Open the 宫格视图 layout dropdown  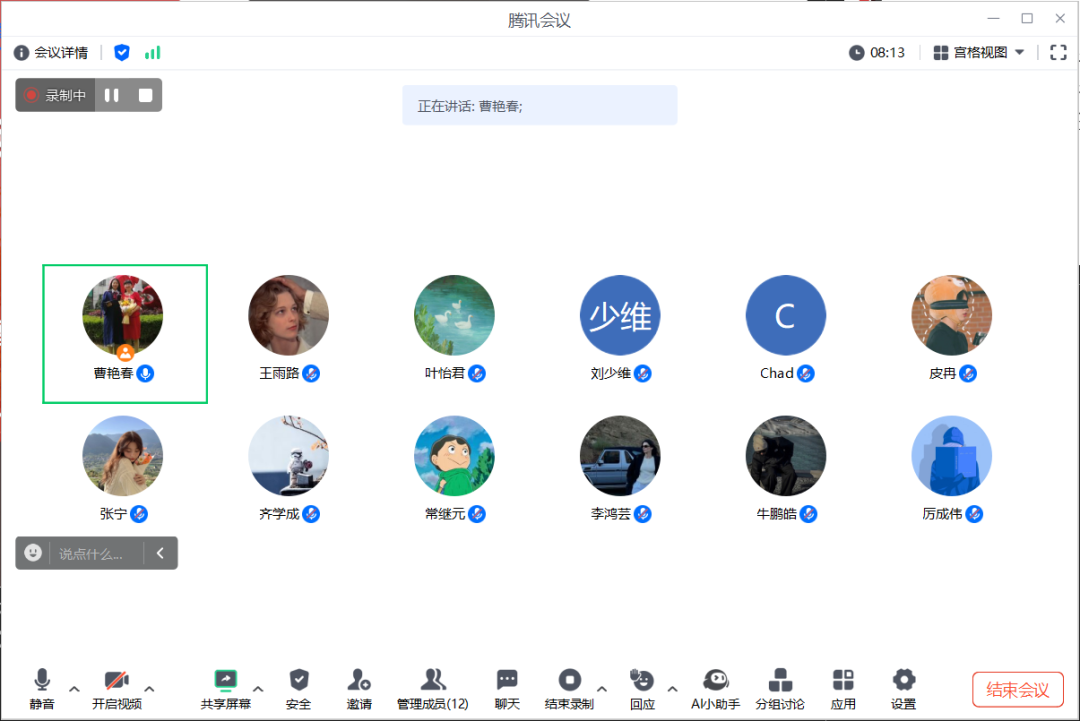tap(979, 52)
